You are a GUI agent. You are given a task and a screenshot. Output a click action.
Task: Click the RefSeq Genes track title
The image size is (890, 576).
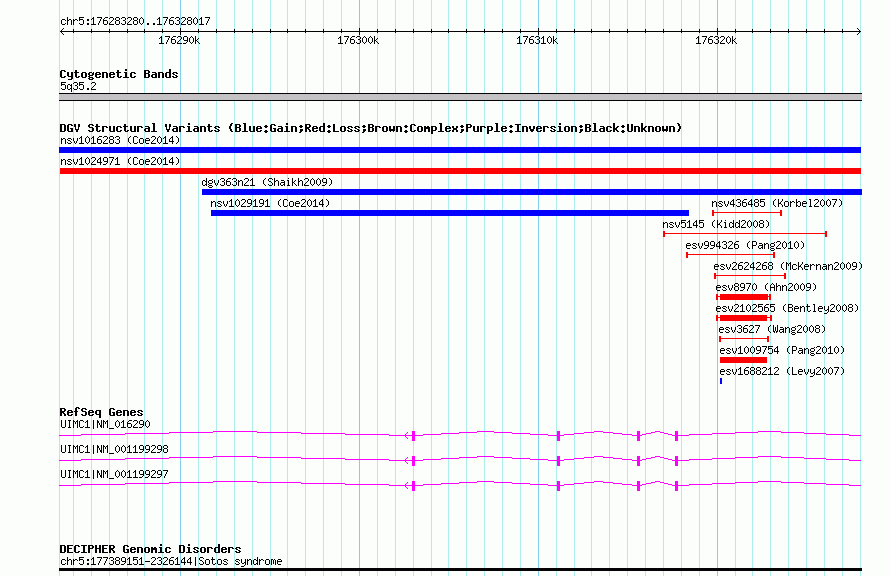point(101,412)
